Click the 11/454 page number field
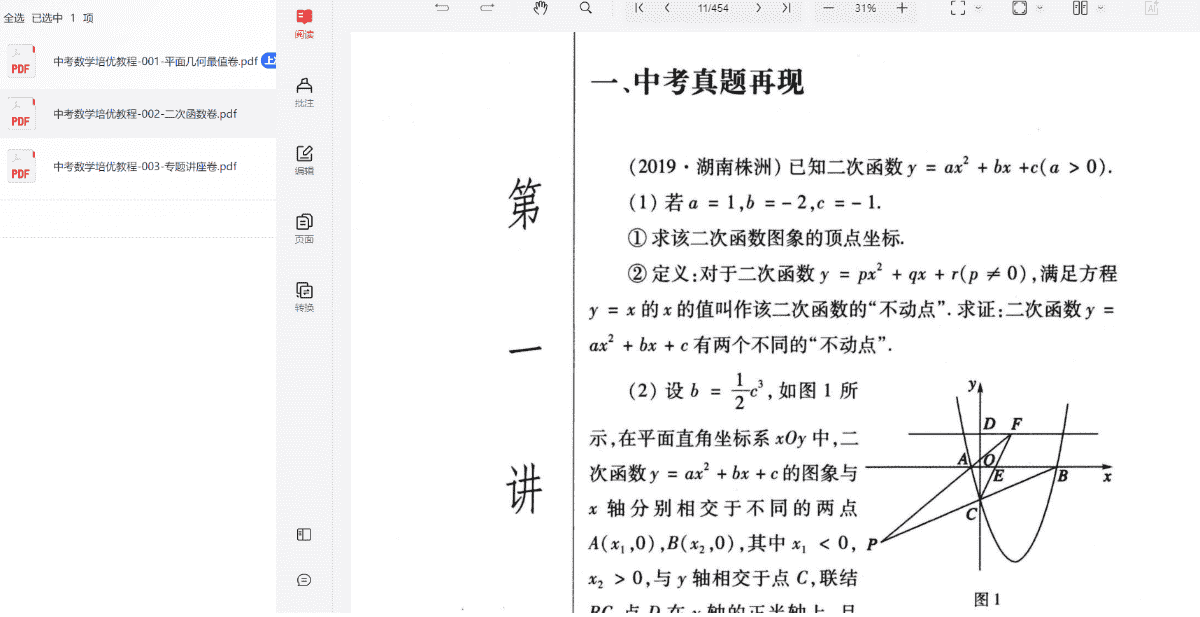1200x617 pixels. tap(713, 8)
